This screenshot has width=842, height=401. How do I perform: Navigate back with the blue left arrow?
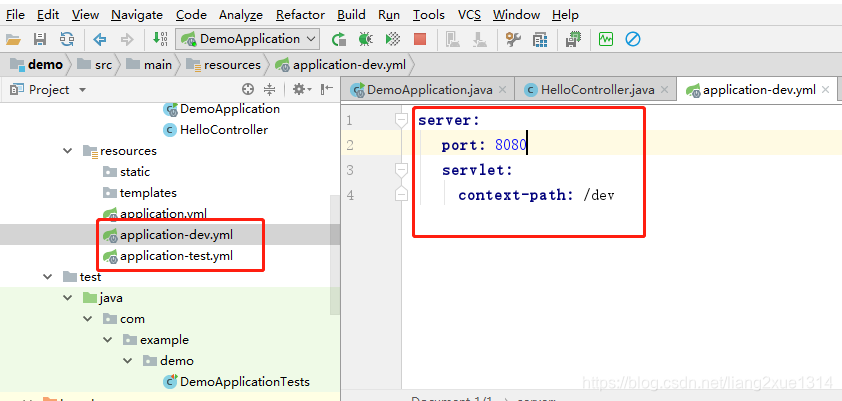100,39
